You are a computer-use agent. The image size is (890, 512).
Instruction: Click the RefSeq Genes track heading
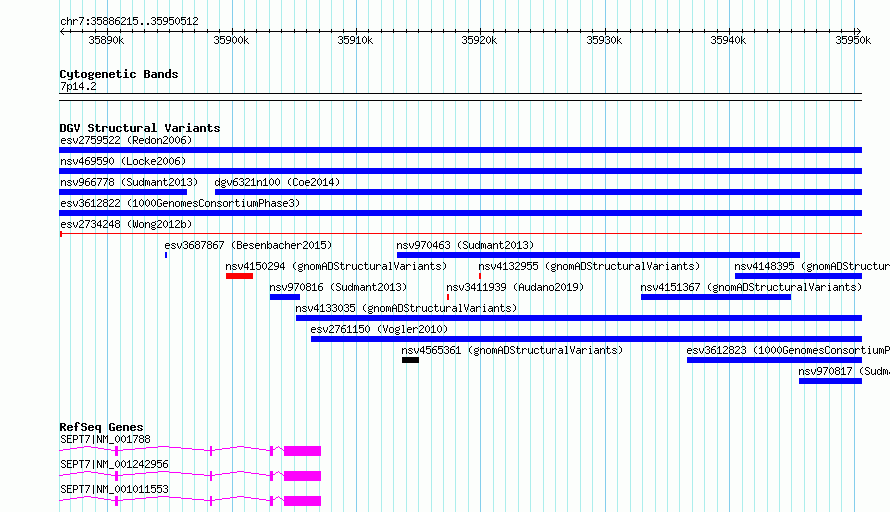coord(101,427)
